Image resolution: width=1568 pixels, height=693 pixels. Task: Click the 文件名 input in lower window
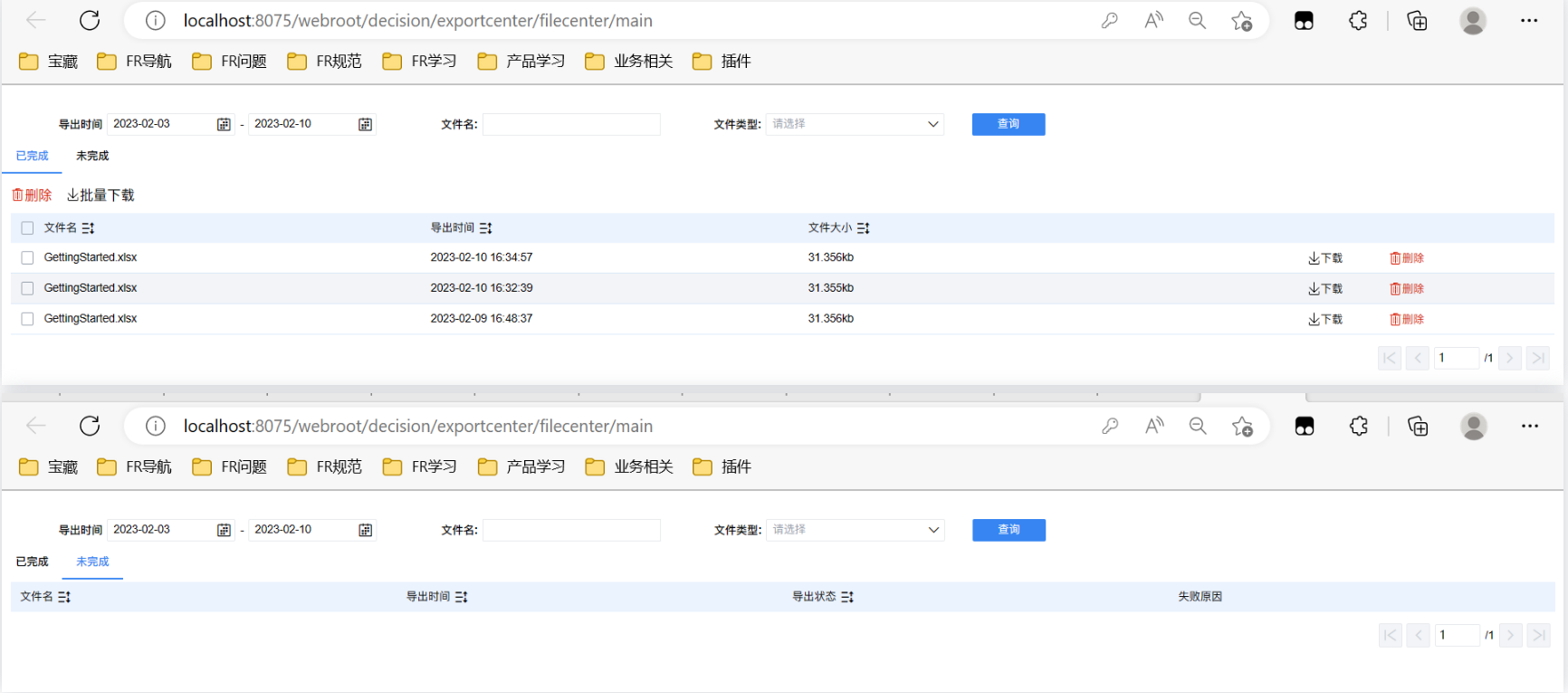coord(571,530)
